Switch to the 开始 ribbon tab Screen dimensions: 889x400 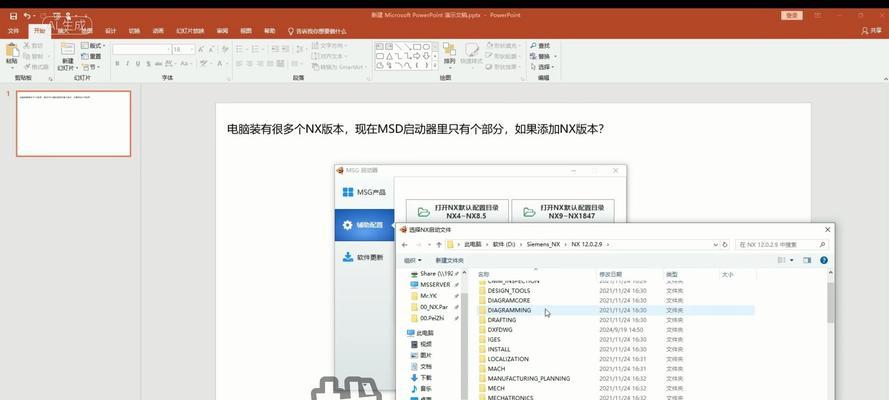[39, 31]
